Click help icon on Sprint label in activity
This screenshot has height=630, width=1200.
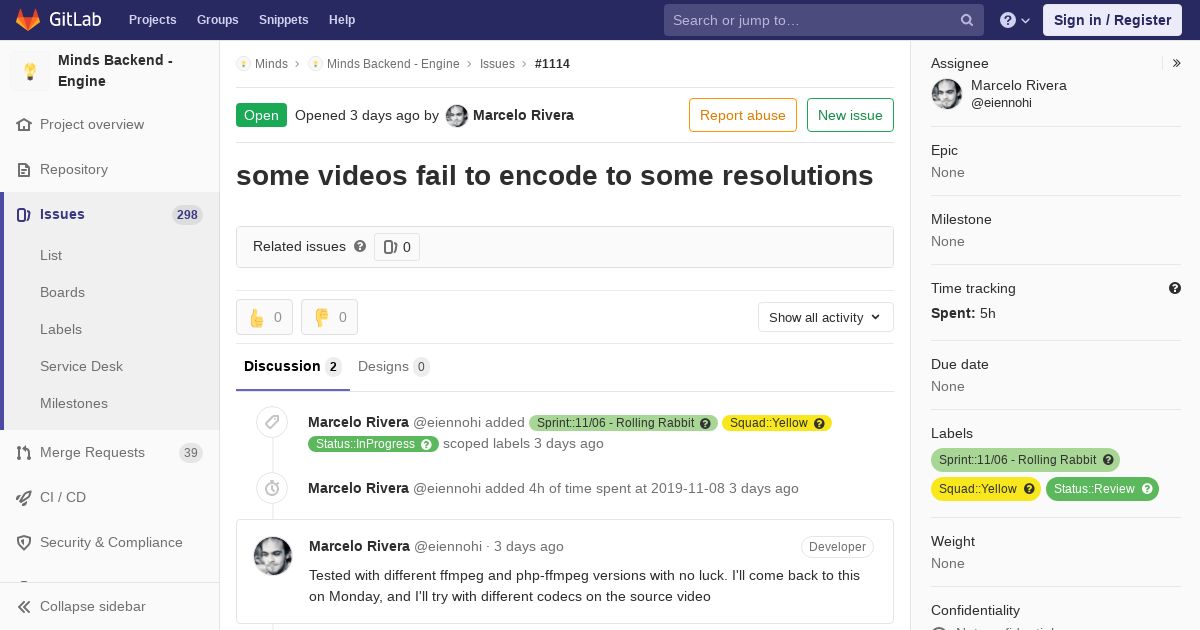(705, 424)
